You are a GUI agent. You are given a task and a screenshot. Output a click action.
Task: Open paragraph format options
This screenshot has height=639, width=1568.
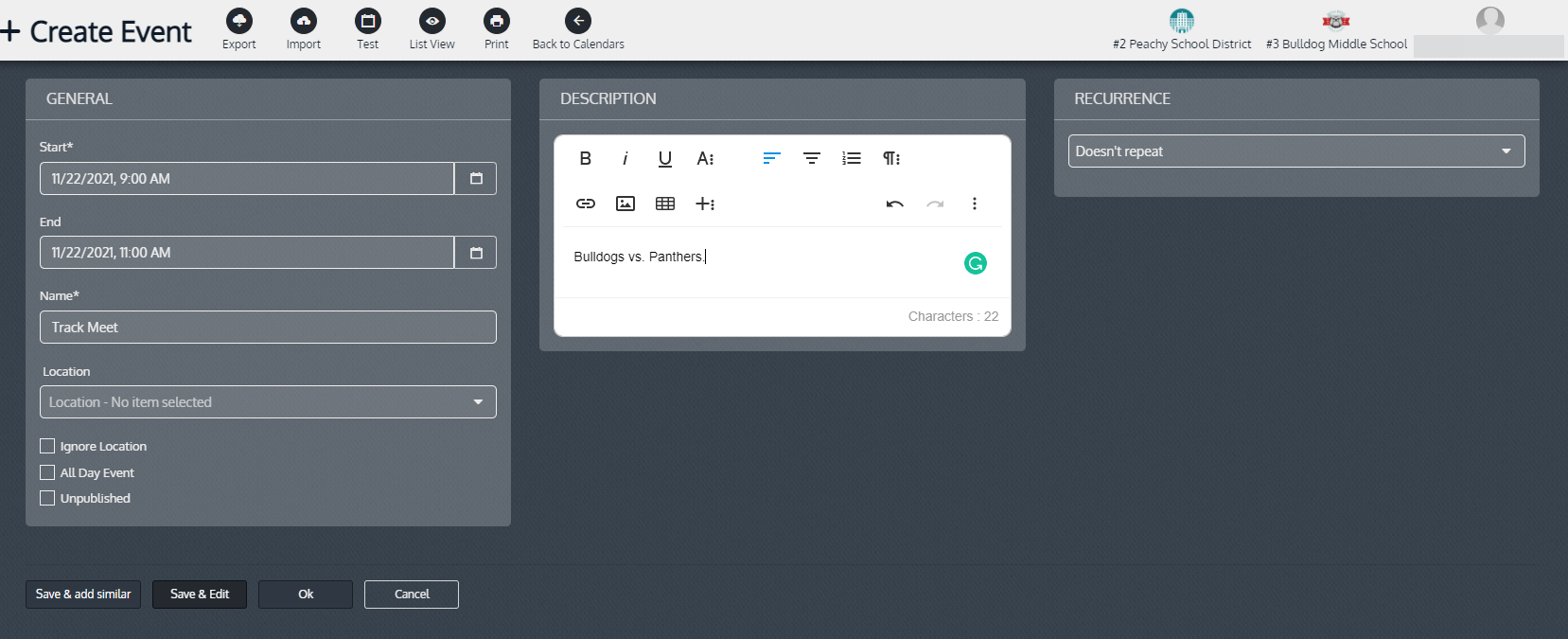click(891, 158)
